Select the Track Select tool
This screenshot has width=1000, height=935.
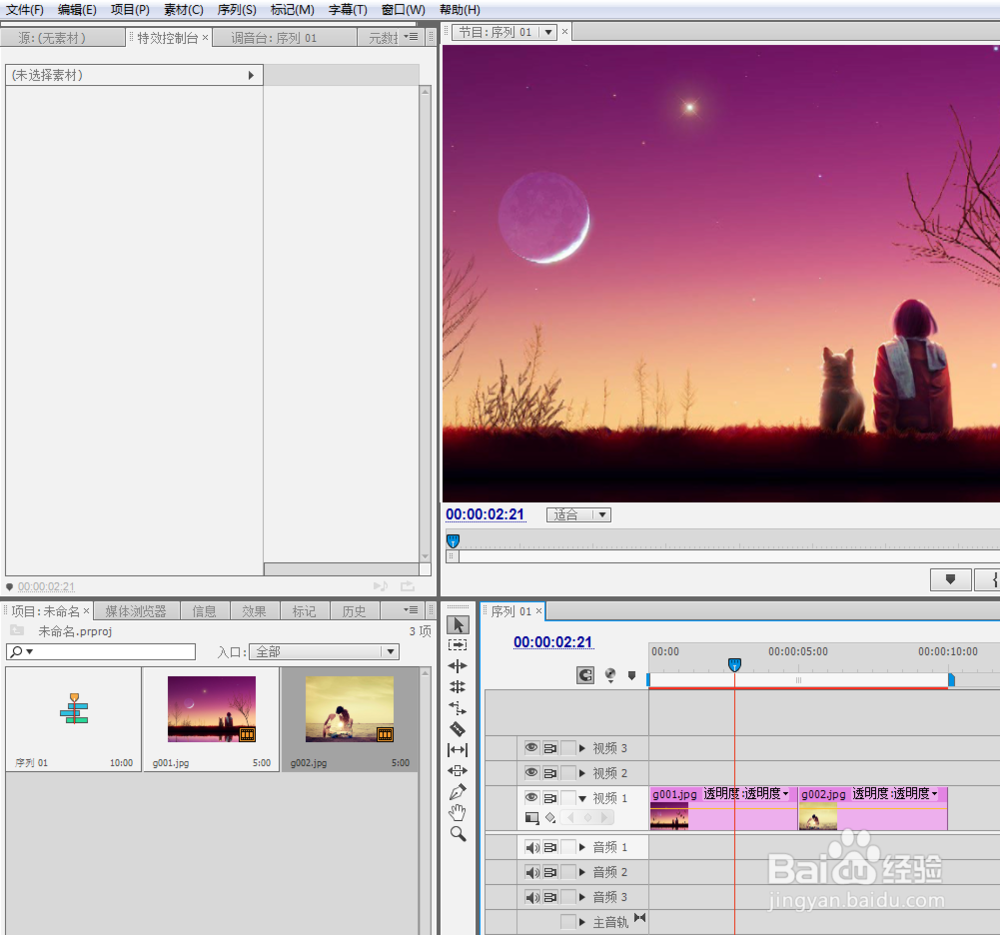[458, 645]
